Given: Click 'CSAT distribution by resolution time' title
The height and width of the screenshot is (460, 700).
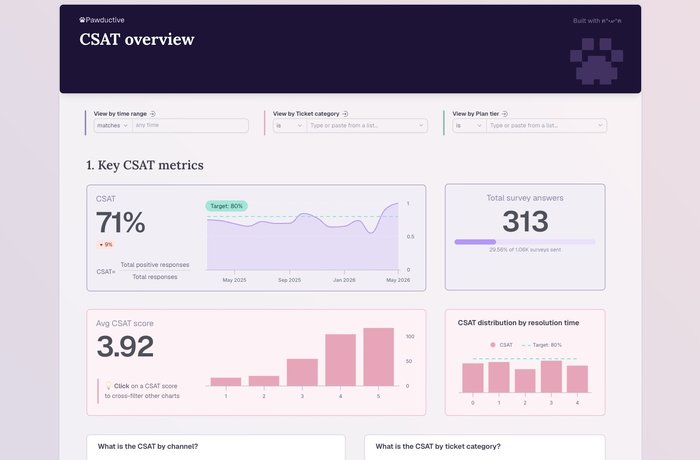Looking at the screenshot, I should [x=518, y=322].
